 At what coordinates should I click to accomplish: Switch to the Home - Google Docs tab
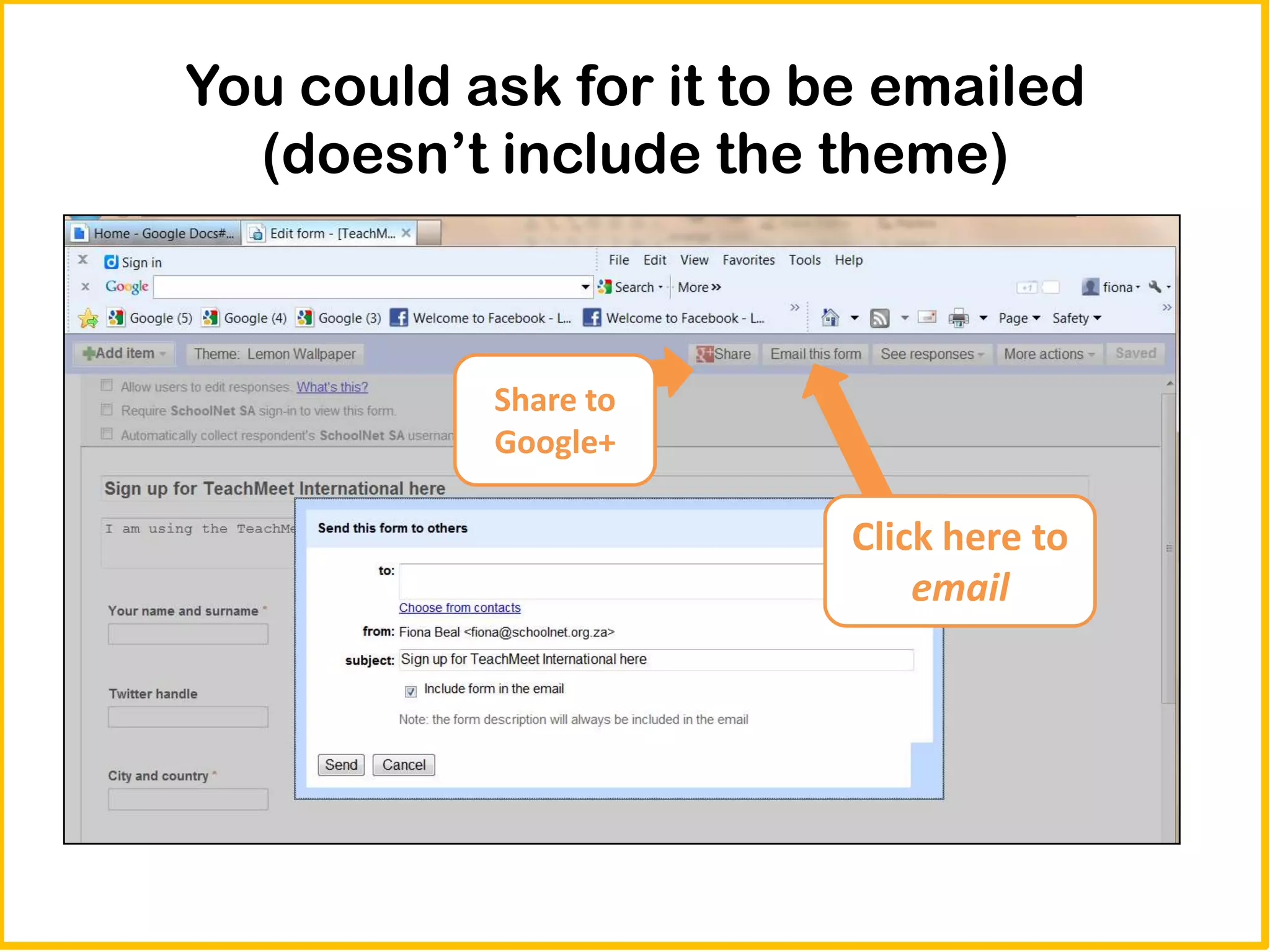coord(154,234)
